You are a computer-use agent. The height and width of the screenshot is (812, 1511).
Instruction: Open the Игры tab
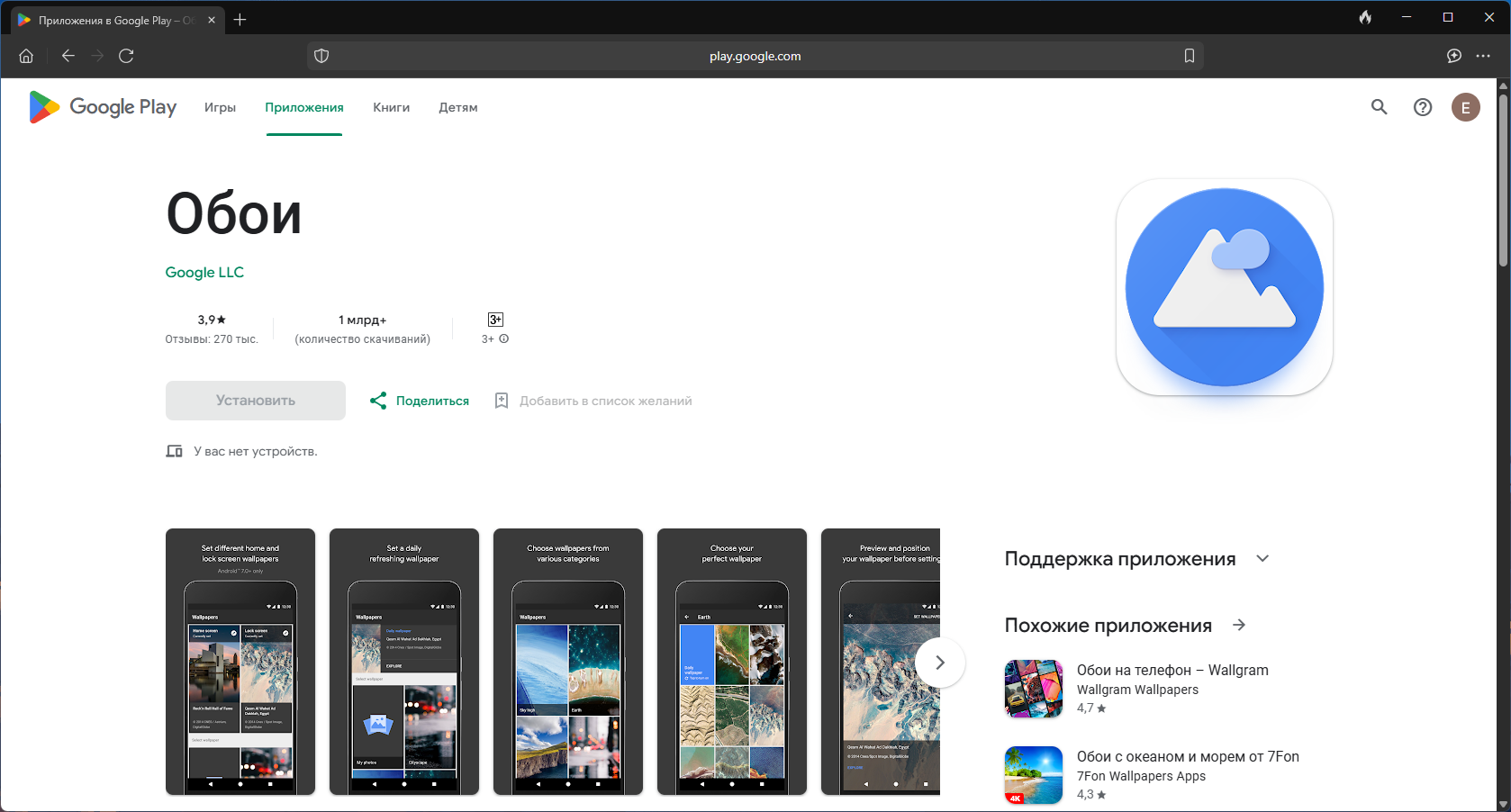tap(220, 107)
